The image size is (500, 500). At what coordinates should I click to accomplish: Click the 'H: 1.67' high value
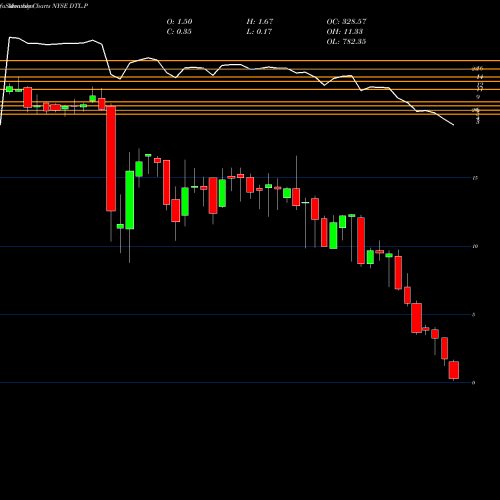click(x=260, y=22)
